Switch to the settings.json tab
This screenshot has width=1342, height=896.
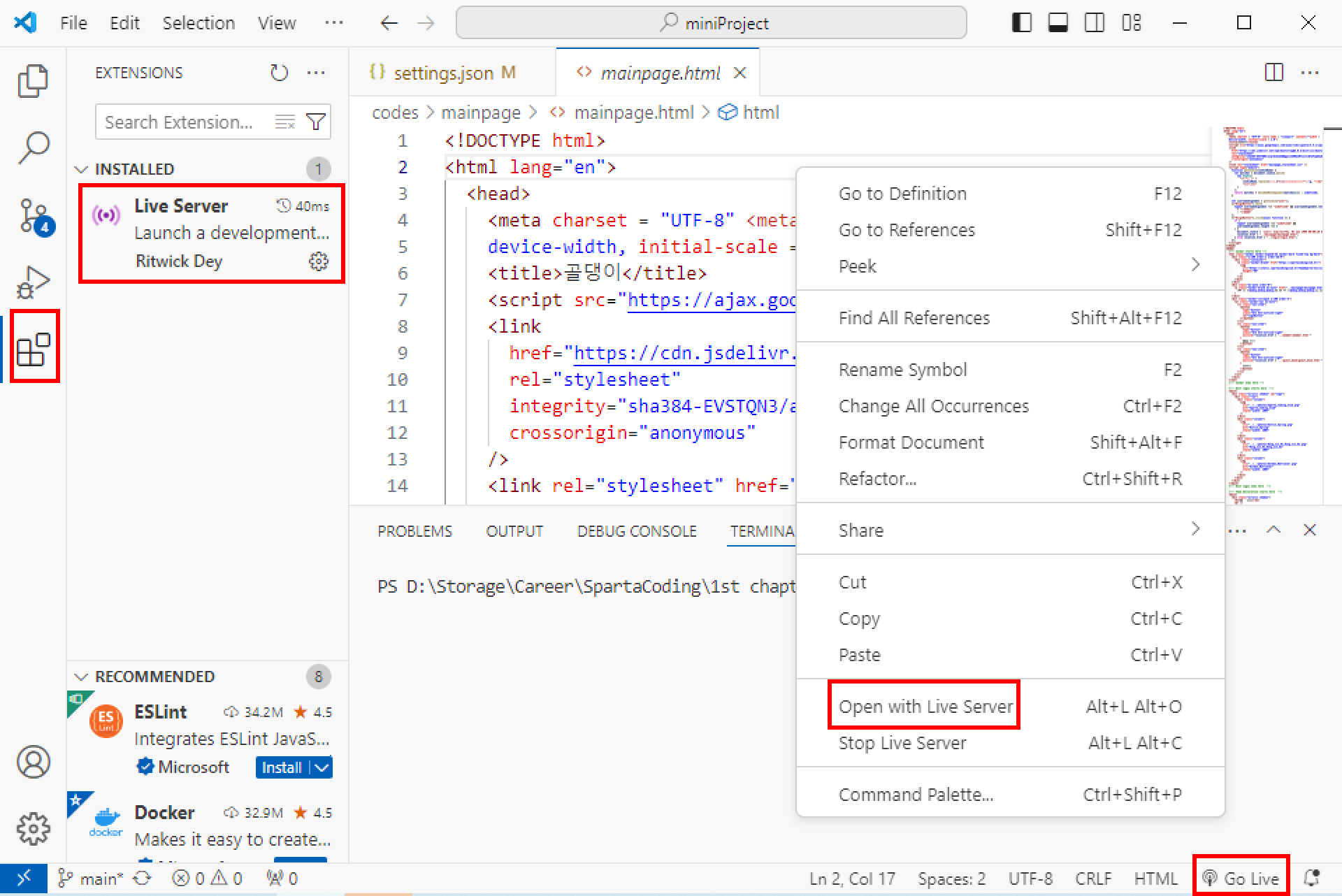(452, 73)
